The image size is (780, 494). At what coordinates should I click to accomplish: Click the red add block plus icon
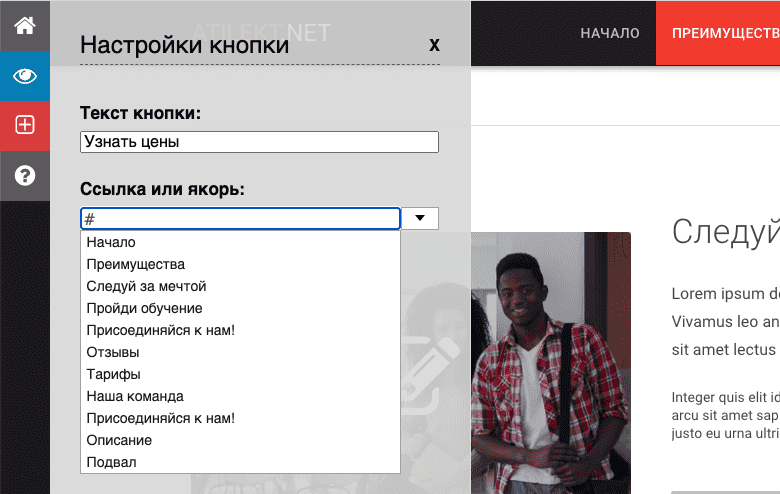25,125
